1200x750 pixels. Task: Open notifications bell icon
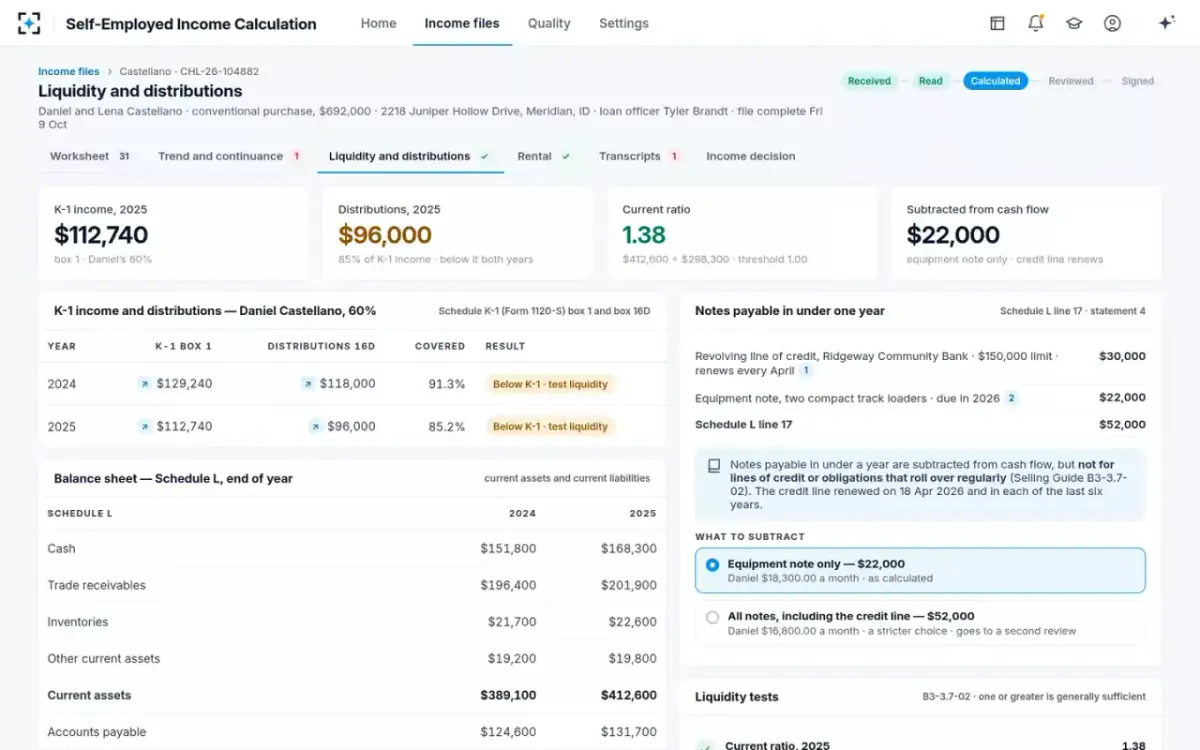click(x=1036, y=23)
